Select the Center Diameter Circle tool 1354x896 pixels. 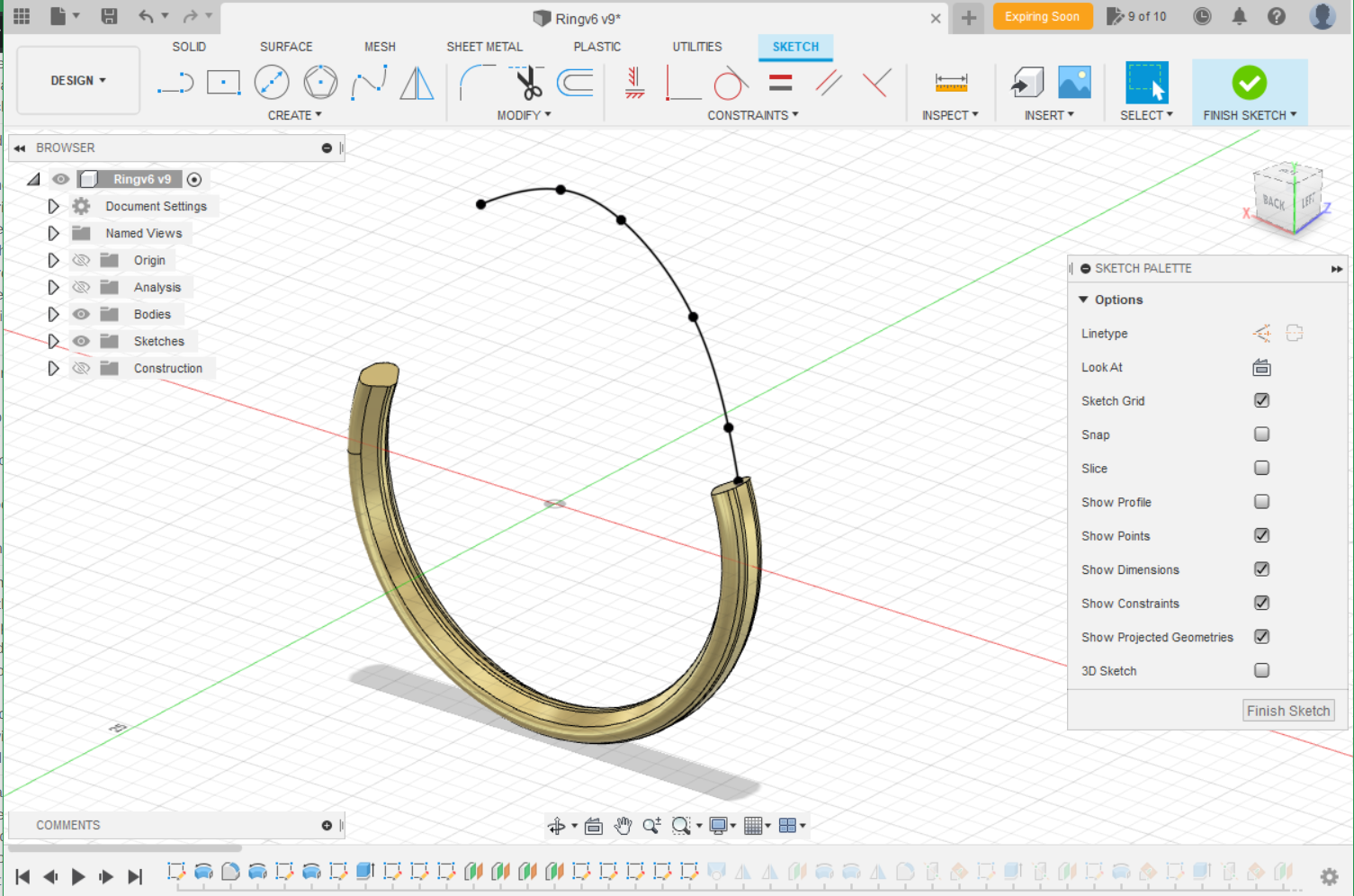pyautogui.click(x=272, y=83)
